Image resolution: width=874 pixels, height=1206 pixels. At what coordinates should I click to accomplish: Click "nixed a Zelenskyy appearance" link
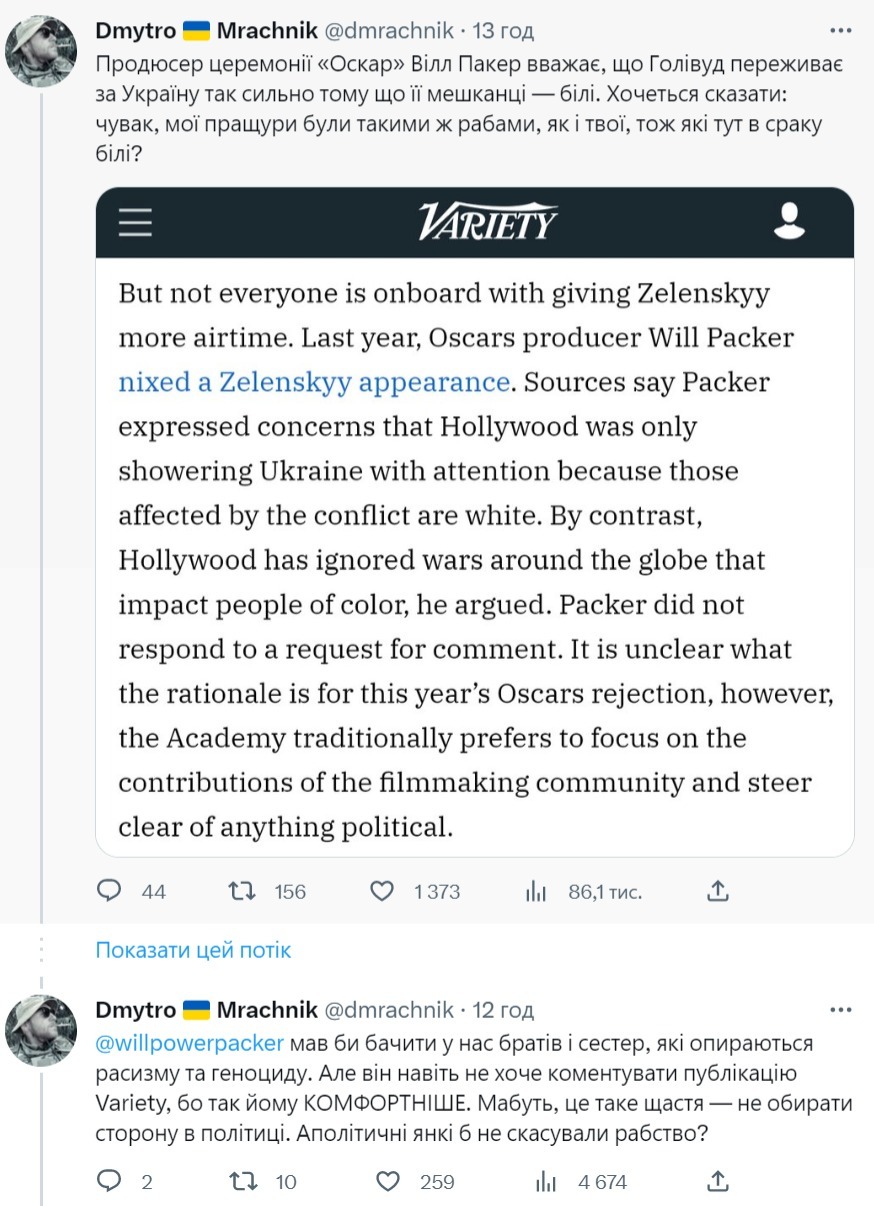pos(313,382)
